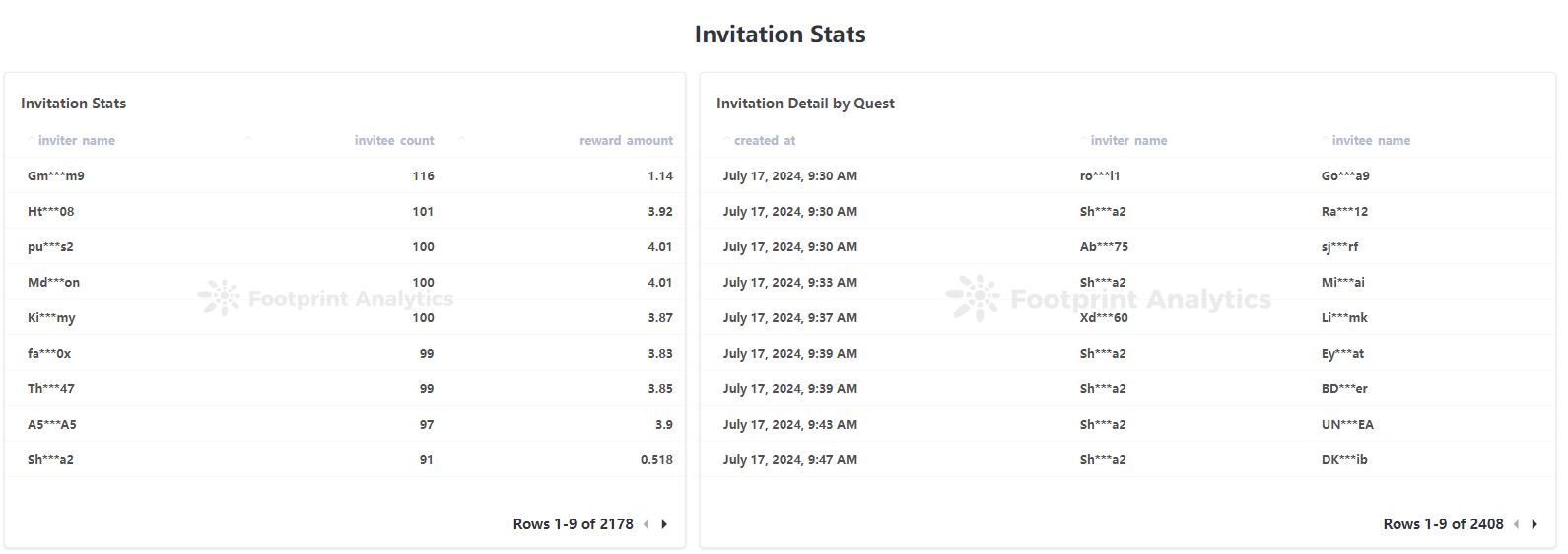Click previous page arrow beside Rows 1-9 of 2408
The width and height of the screenshot is (1568, 554).
pyautogui.click(x=1517, y=524)
